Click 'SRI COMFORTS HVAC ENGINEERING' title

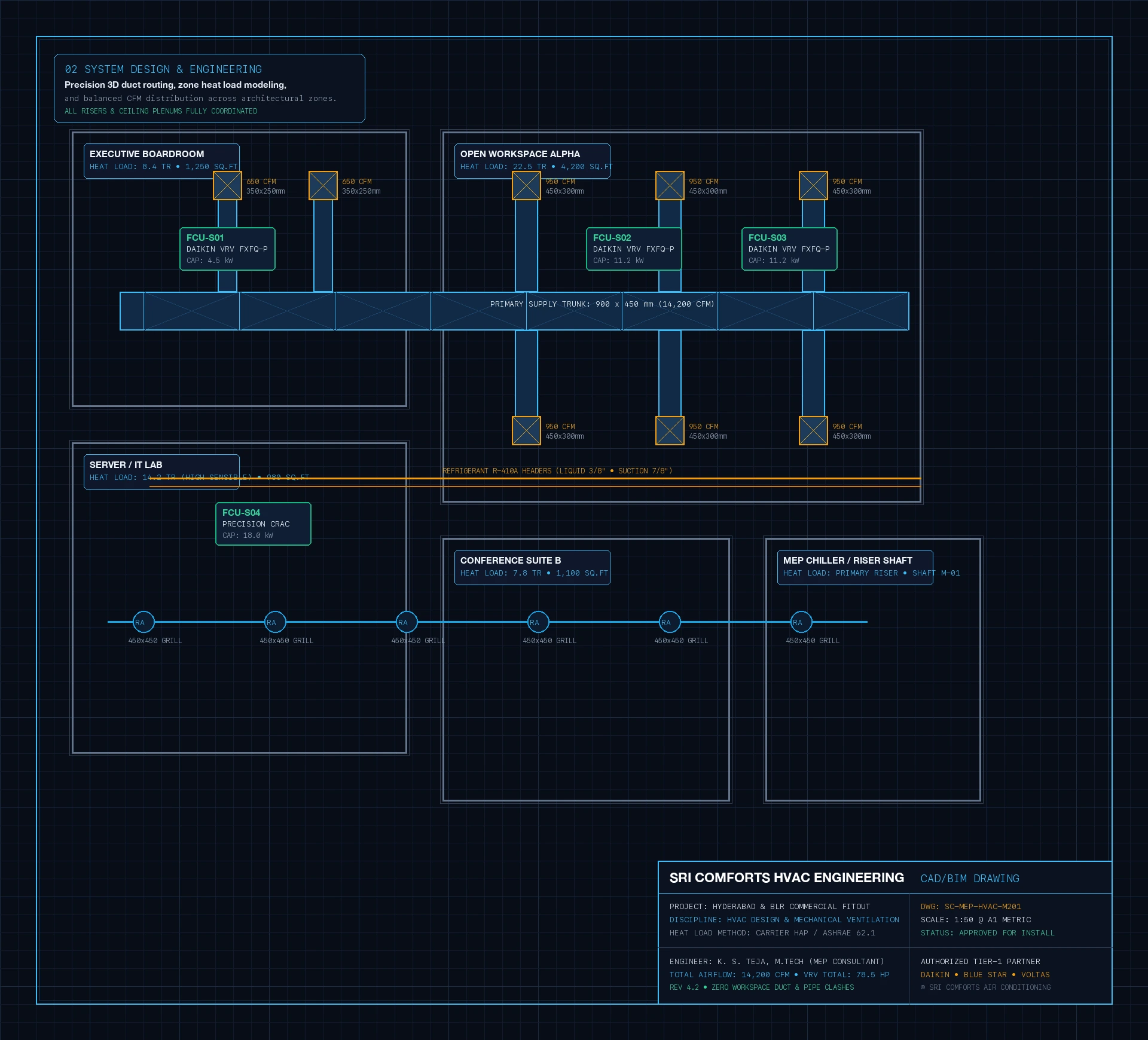pyautogui.click(x=787, y=877)
